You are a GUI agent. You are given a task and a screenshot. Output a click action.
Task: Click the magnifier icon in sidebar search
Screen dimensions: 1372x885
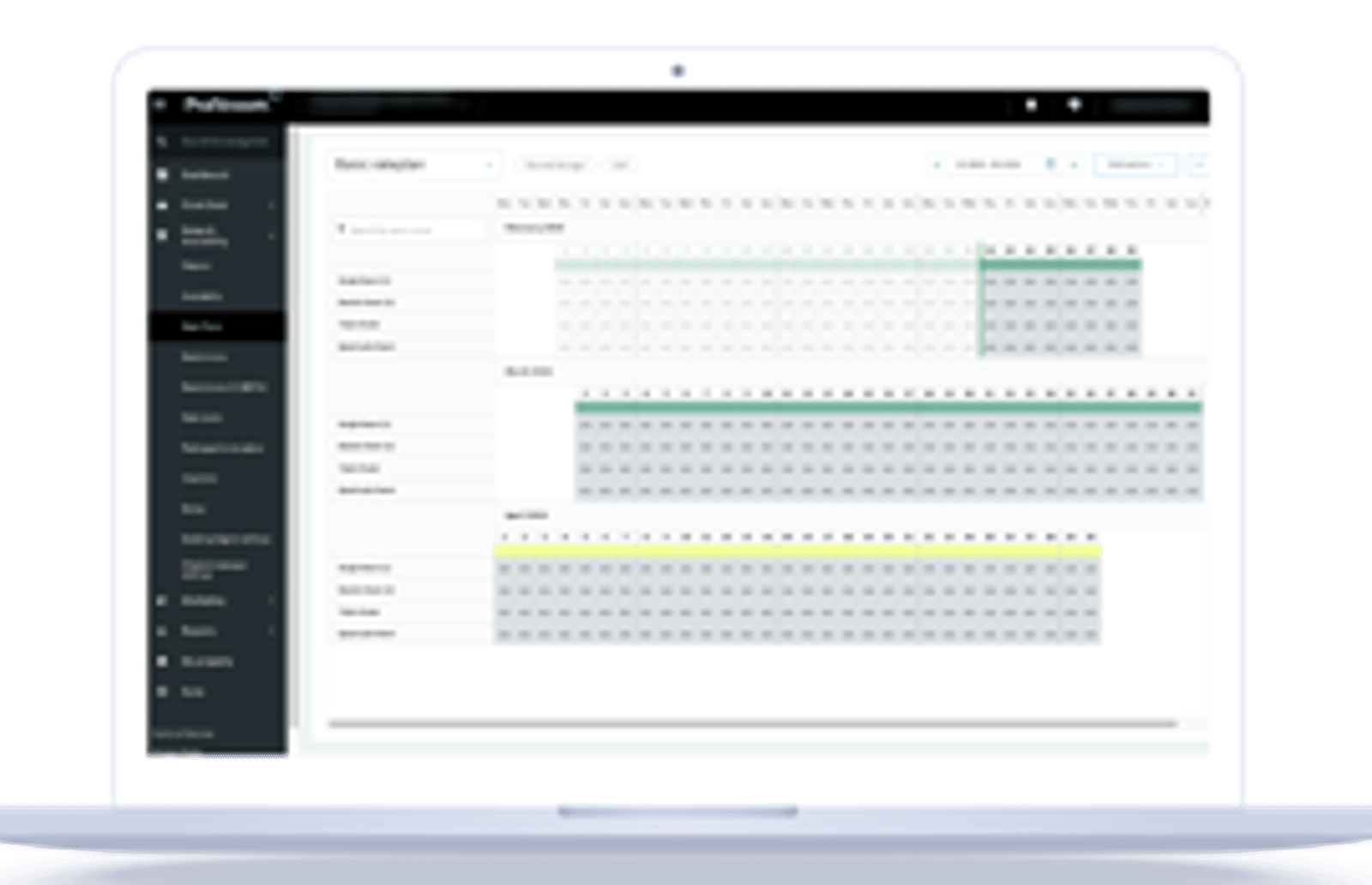161,141
